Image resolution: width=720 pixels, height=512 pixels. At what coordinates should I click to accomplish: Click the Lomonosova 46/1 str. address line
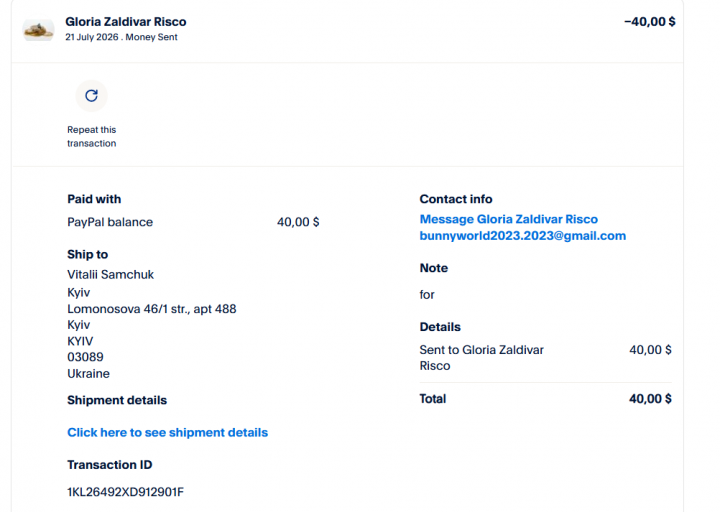tap(152, 309)
